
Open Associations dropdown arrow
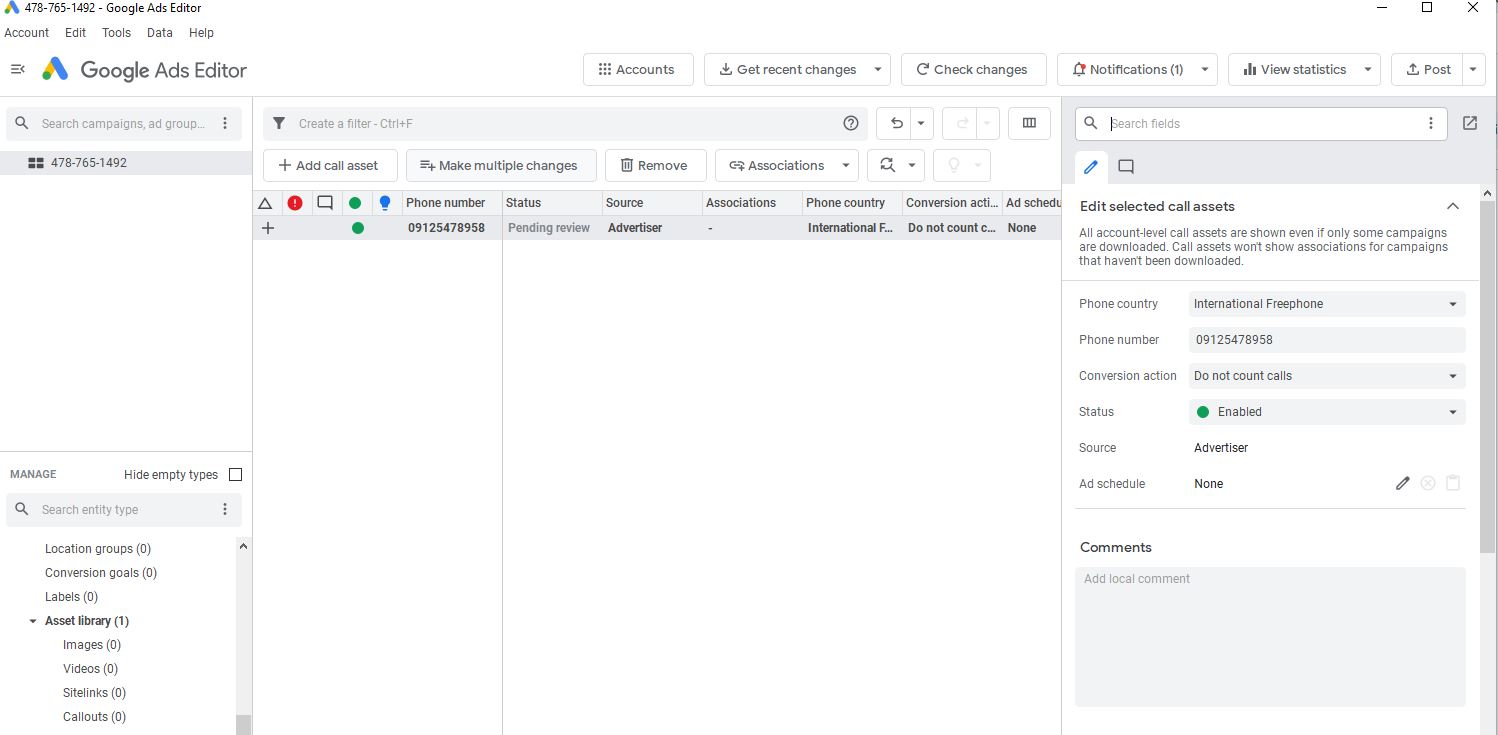point(846,165)
